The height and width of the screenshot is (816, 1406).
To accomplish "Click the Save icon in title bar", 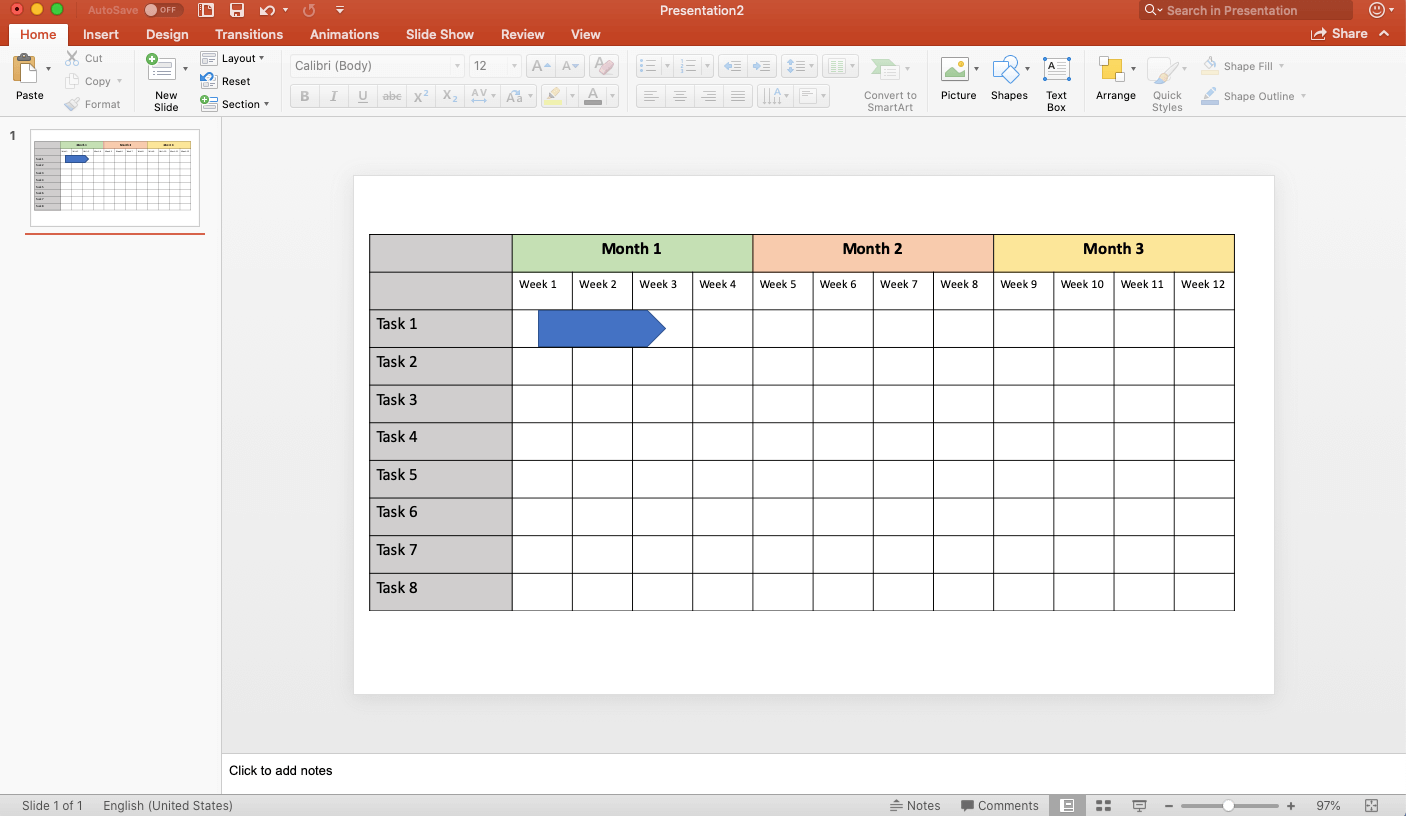I will click(x=237, y=10).
